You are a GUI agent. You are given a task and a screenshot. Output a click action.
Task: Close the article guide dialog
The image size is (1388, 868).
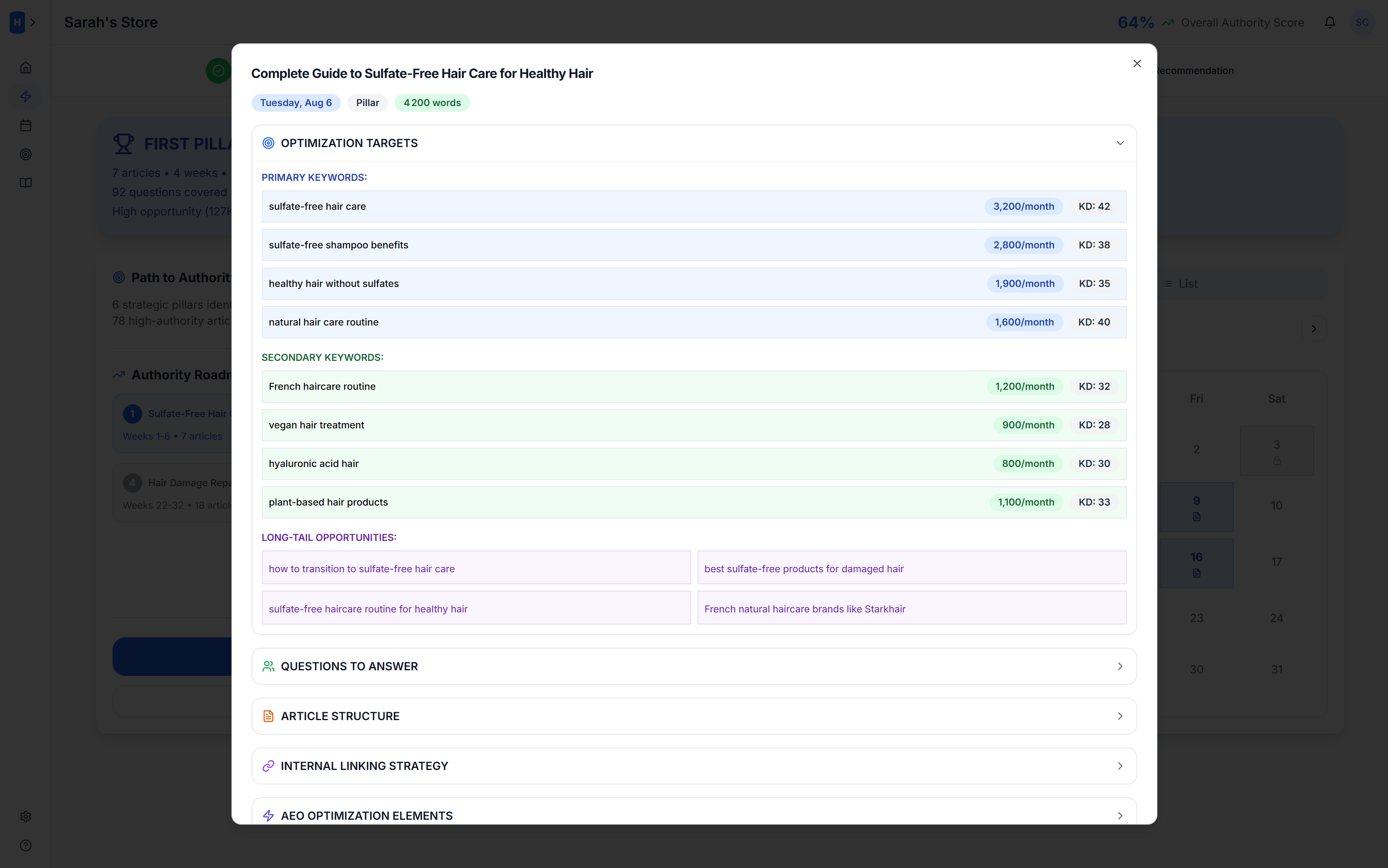[1136, 64]
